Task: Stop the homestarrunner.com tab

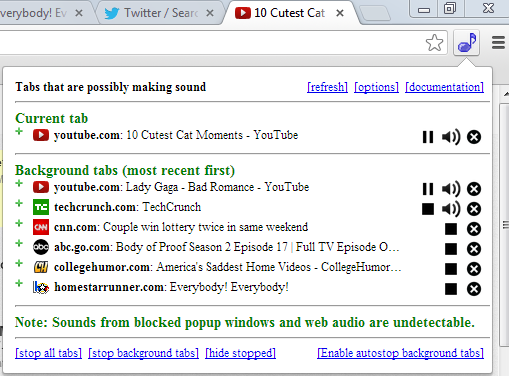Action: (451, 289)
